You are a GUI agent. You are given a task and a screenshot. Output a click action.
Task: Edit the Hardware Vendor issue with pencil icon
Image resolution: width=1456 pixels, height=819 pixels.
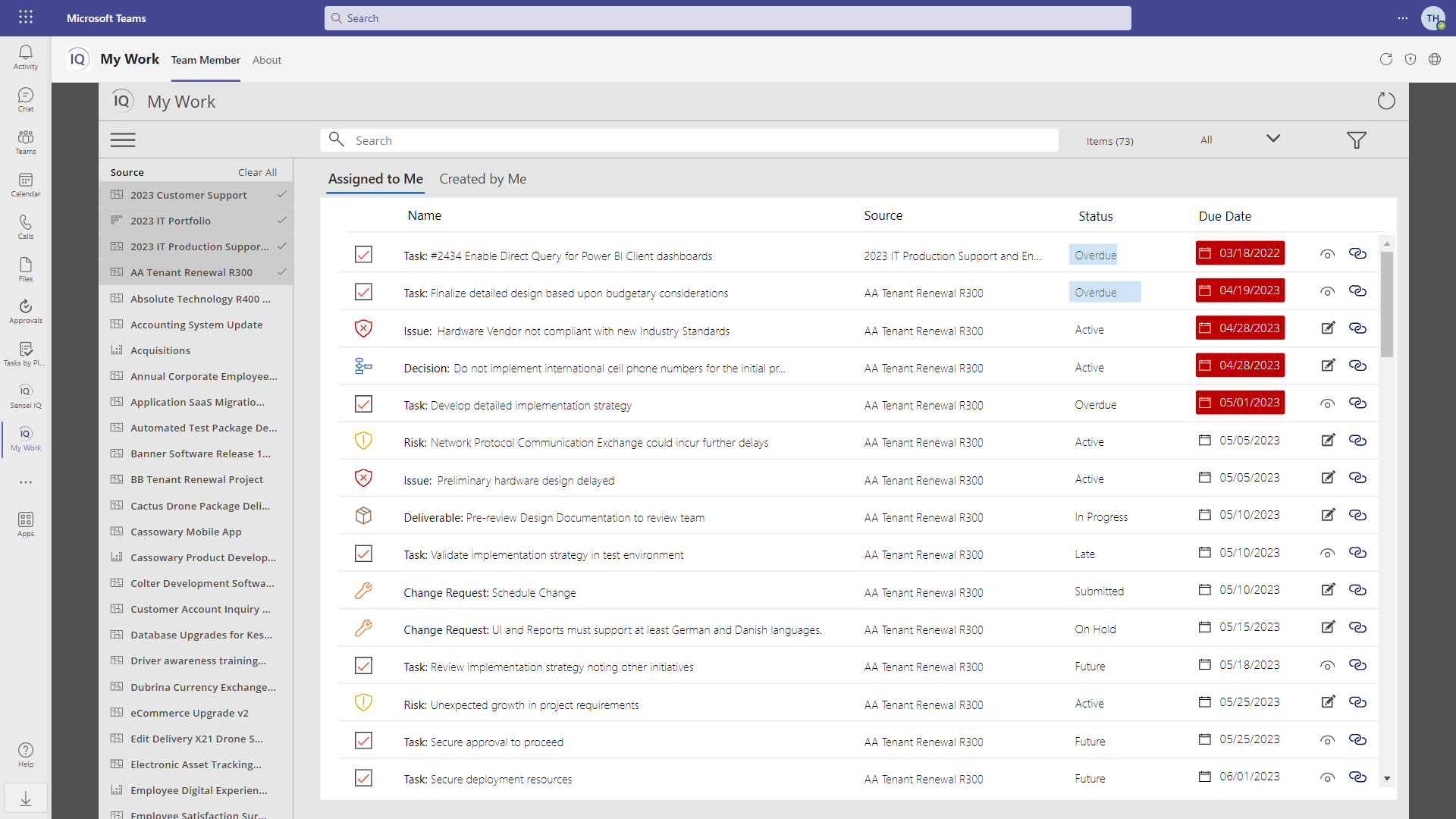click(1328, 328)
